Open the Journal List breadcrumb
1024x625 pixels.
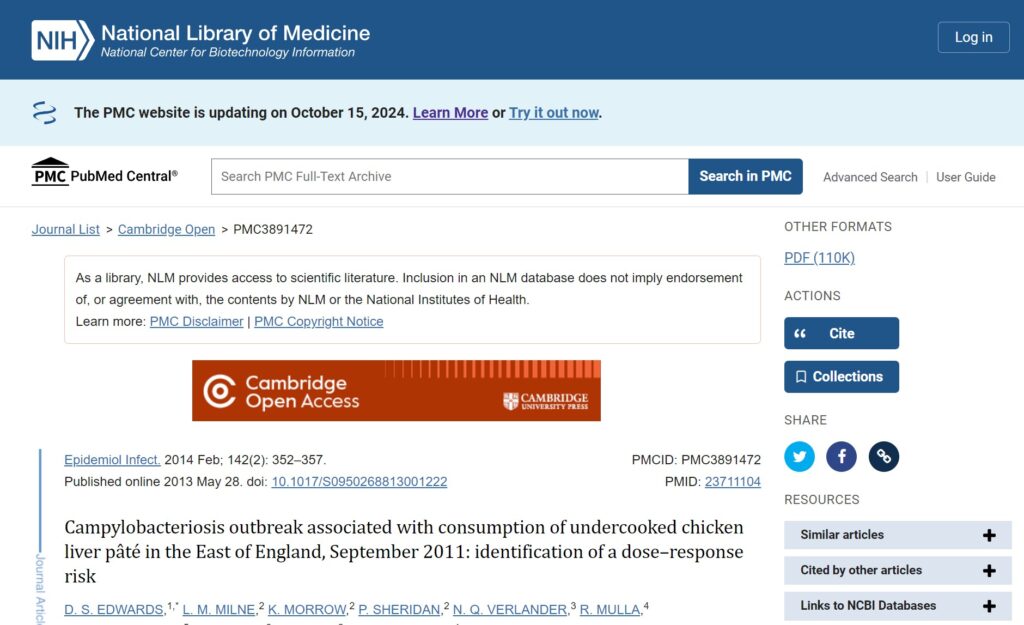(66, 229)
